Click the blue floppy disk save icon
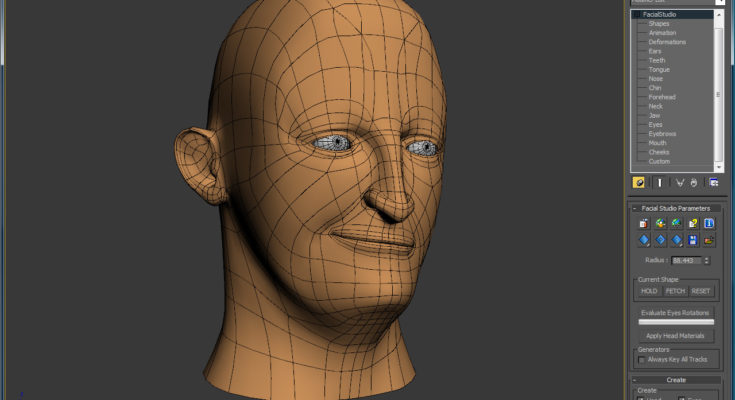 [693, 240]
